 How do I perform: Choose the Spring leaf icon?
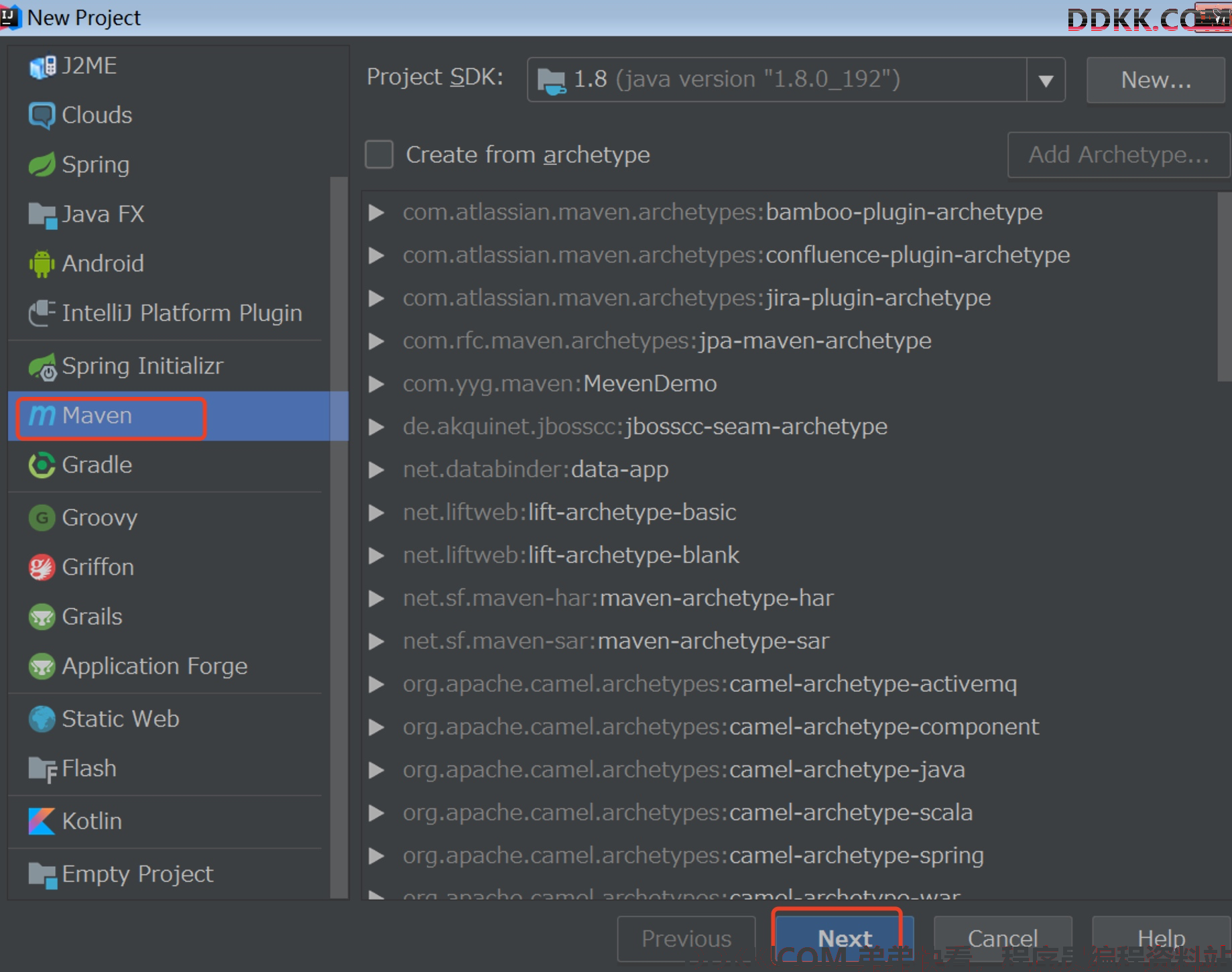point(42,165)
